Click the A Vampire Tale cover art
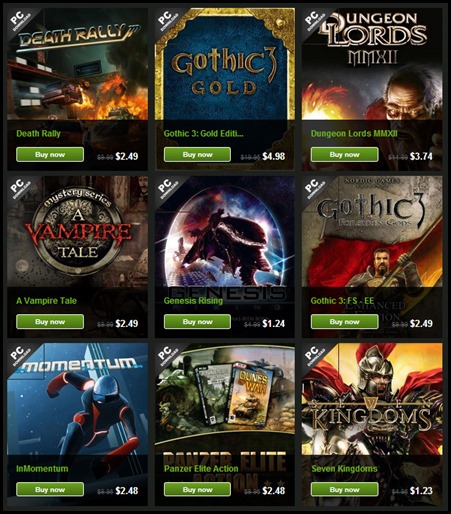451x514 pixels. coord(78,232)
